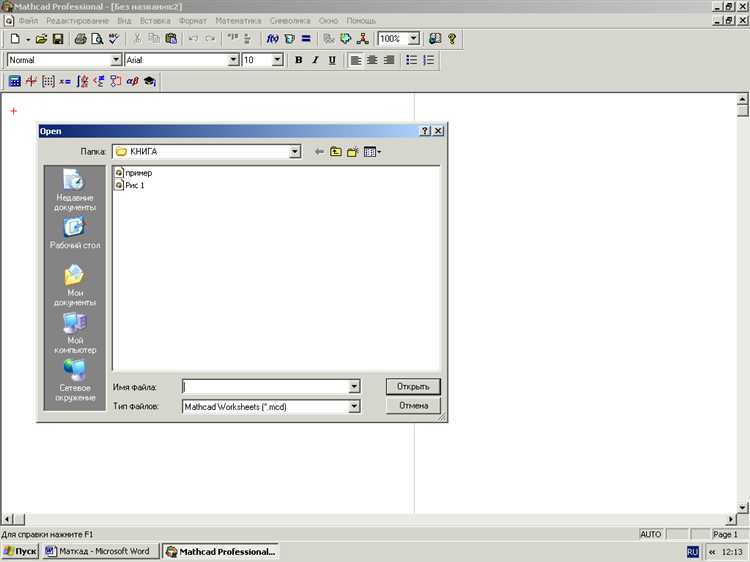This screenshot has width=750, height=562.
Task: Switch to Маткад - Microsoft Word taskbar item
Action: tap(99, 551)
